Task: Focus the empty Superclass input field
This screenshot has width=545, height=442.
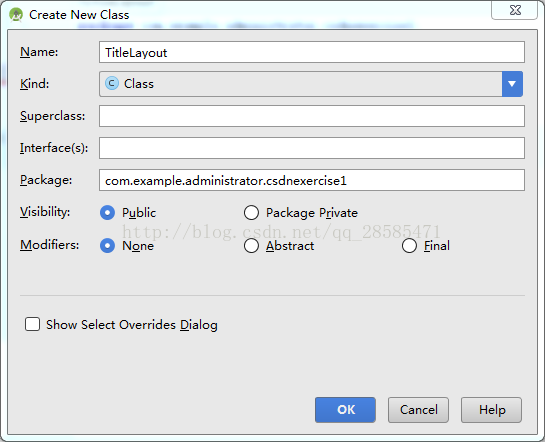Action: coord(312,116)
